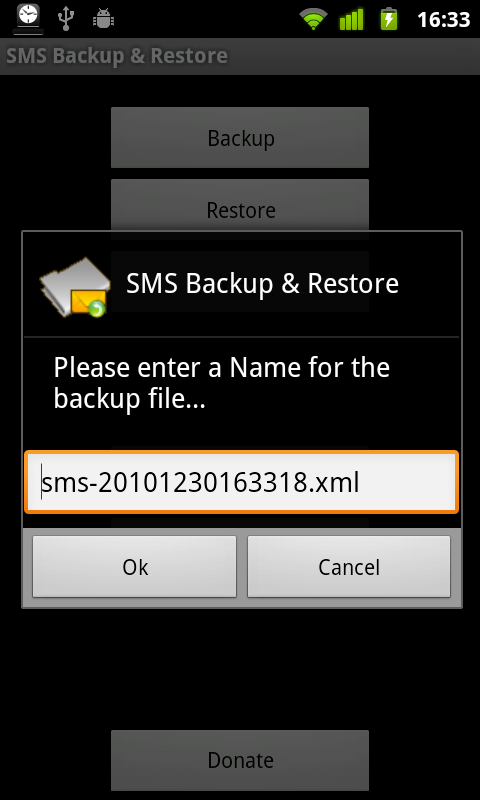The height and width of the screenshot is (800, 480).
Task: Dismiss the dialog with Cancel
Action: pyautogui.click(x=349, y=566)
